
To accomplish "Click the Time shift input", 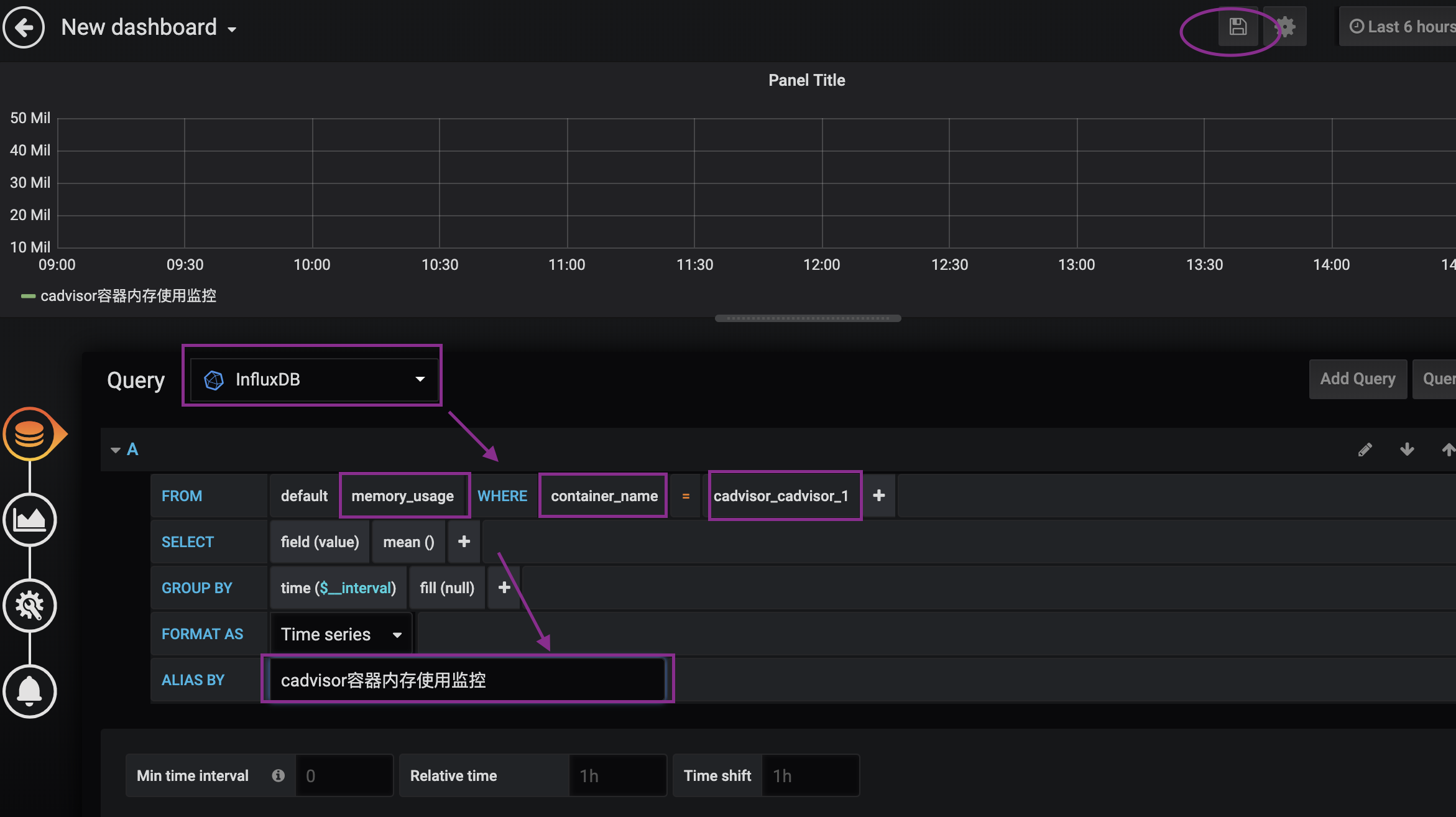I will [x=811, y=775].
